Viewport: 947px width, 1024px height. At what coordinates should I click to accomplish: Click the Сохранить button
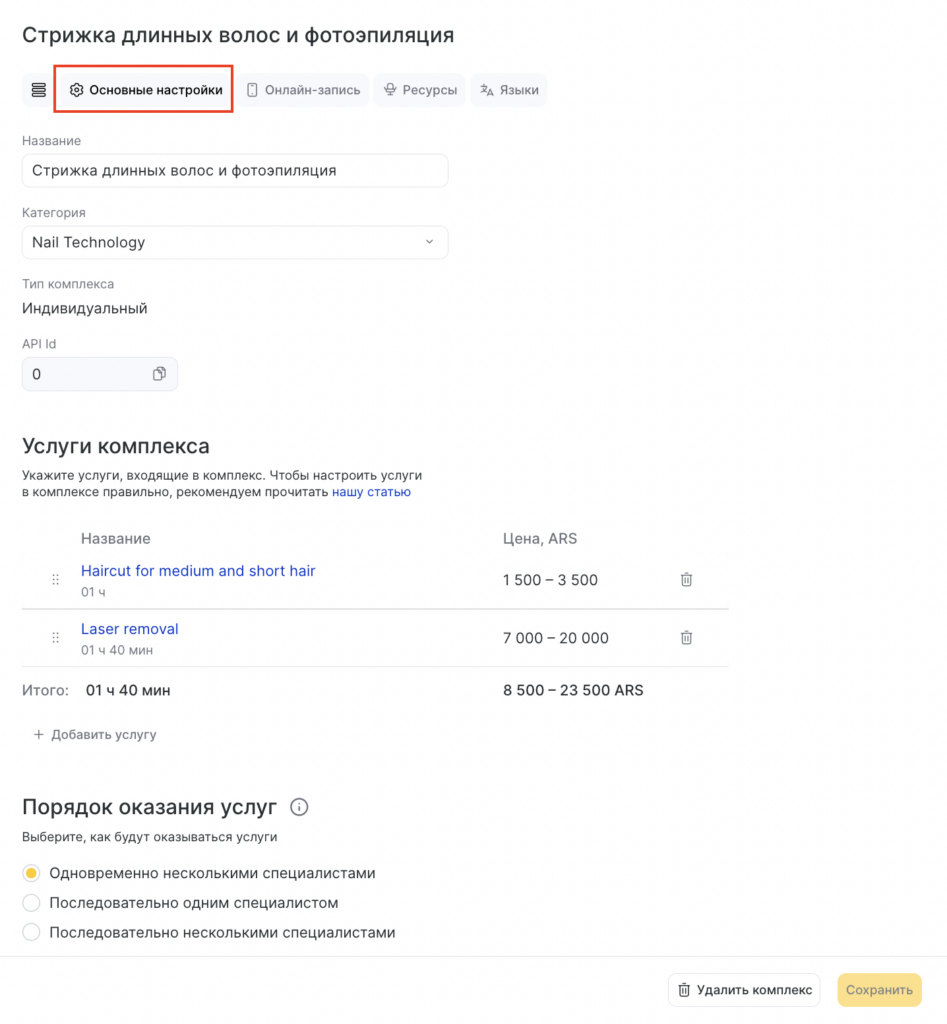[879, 990]
